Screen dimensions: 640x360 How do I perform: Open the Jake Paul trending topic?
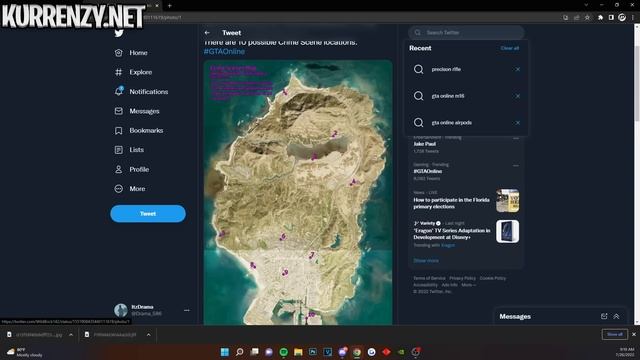click(424, 144)
